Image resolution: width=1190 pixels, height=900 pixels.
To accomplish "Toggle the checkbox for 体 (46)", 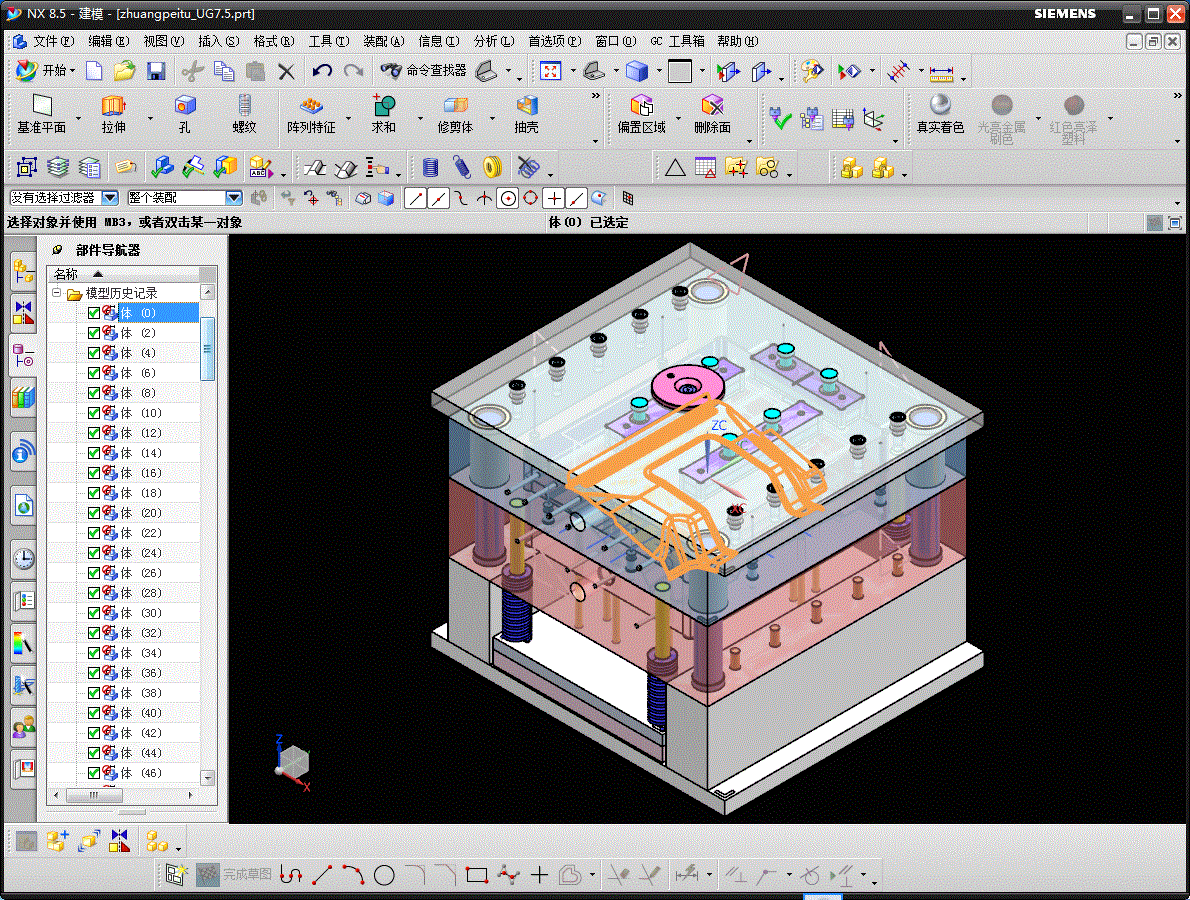I will (x=94, y=773).
